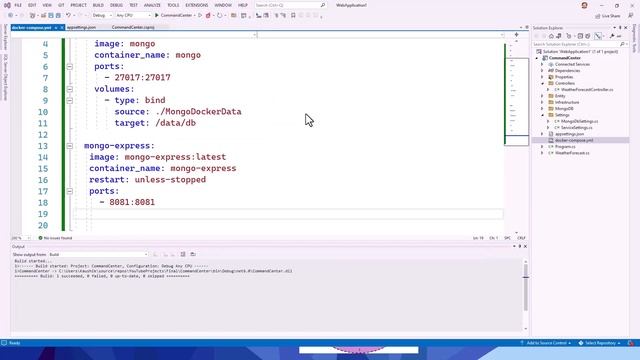The height and width of the screenshot is (360, 640).
Task: Click Start Without Debugging outline arrow
Action: (x=200, y=16)
